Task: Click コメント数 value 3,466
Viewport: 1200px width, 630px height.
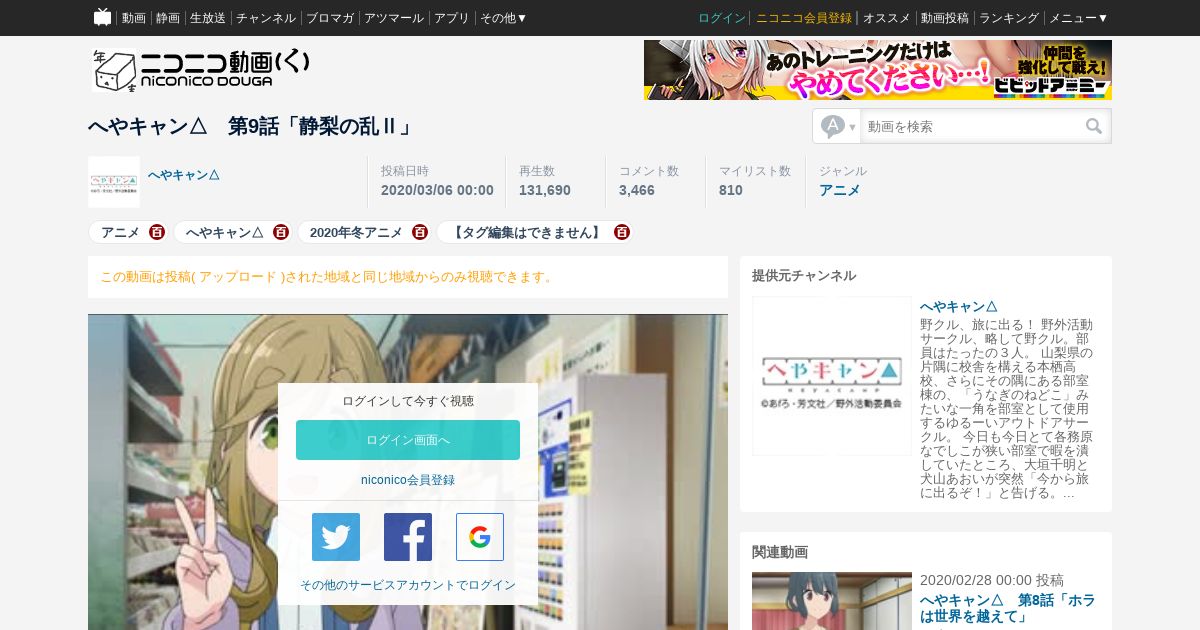Action: [637, 190]
